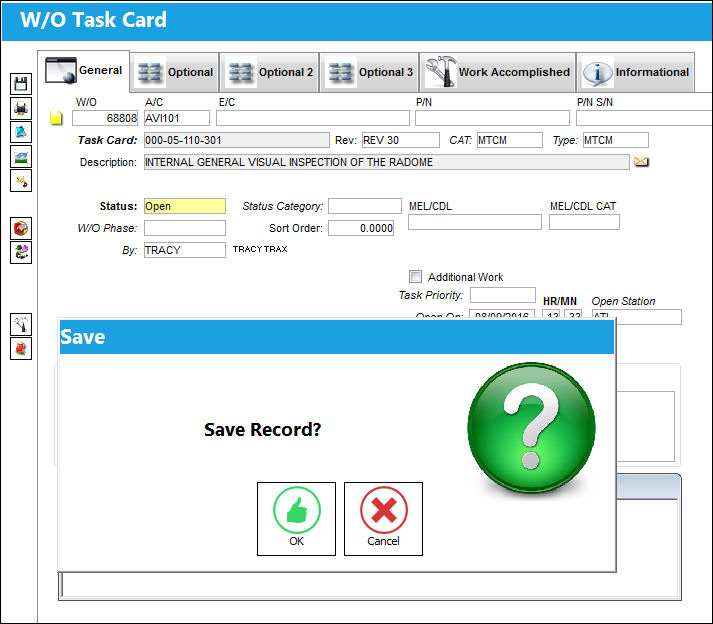Switch to the General tab
Screen dimensions: 713x624
pos(84,71)
